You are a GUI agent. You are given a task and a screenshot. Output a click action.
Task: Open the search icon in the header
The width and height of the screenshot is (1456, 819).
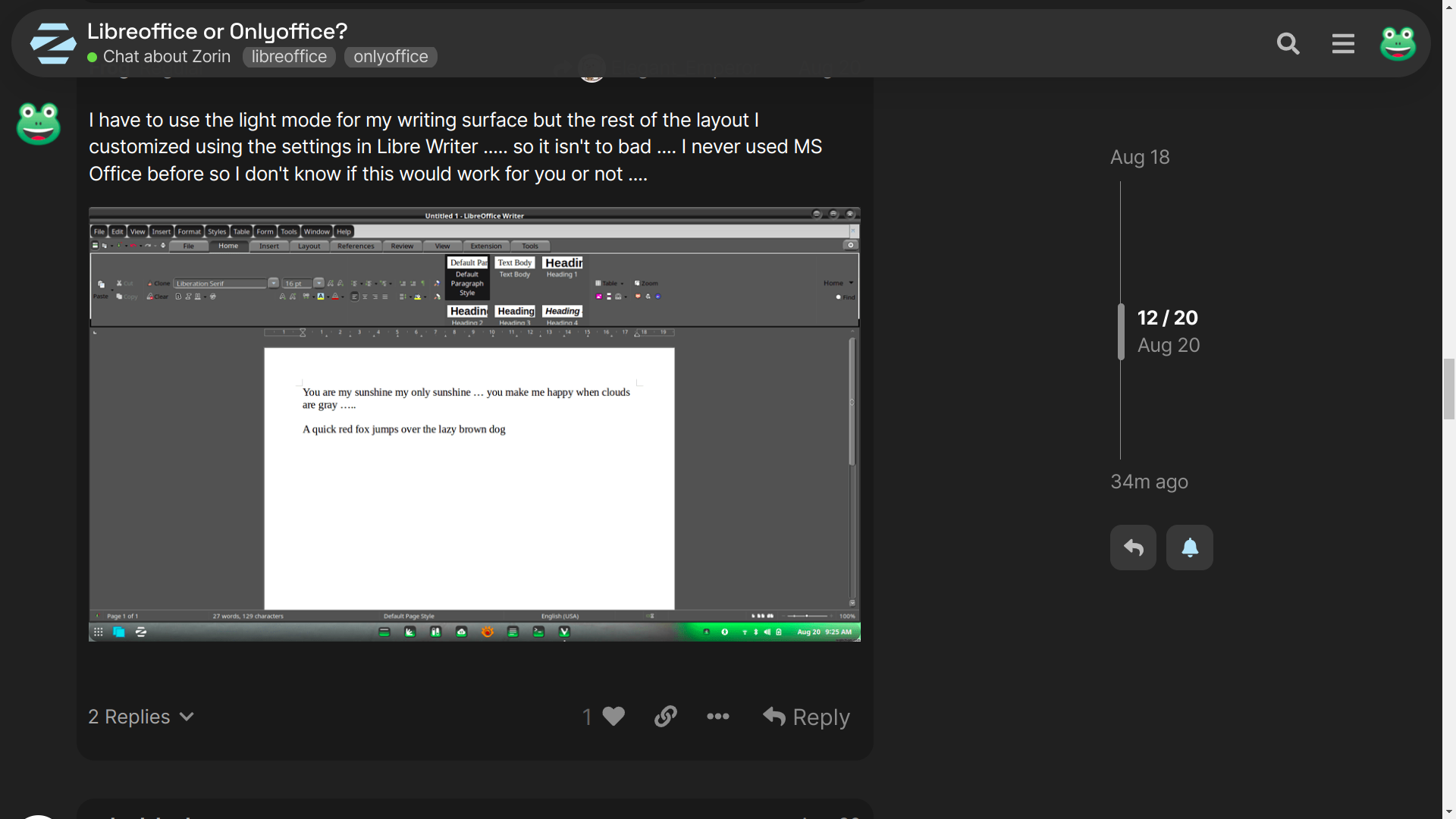pos(1288,44)
